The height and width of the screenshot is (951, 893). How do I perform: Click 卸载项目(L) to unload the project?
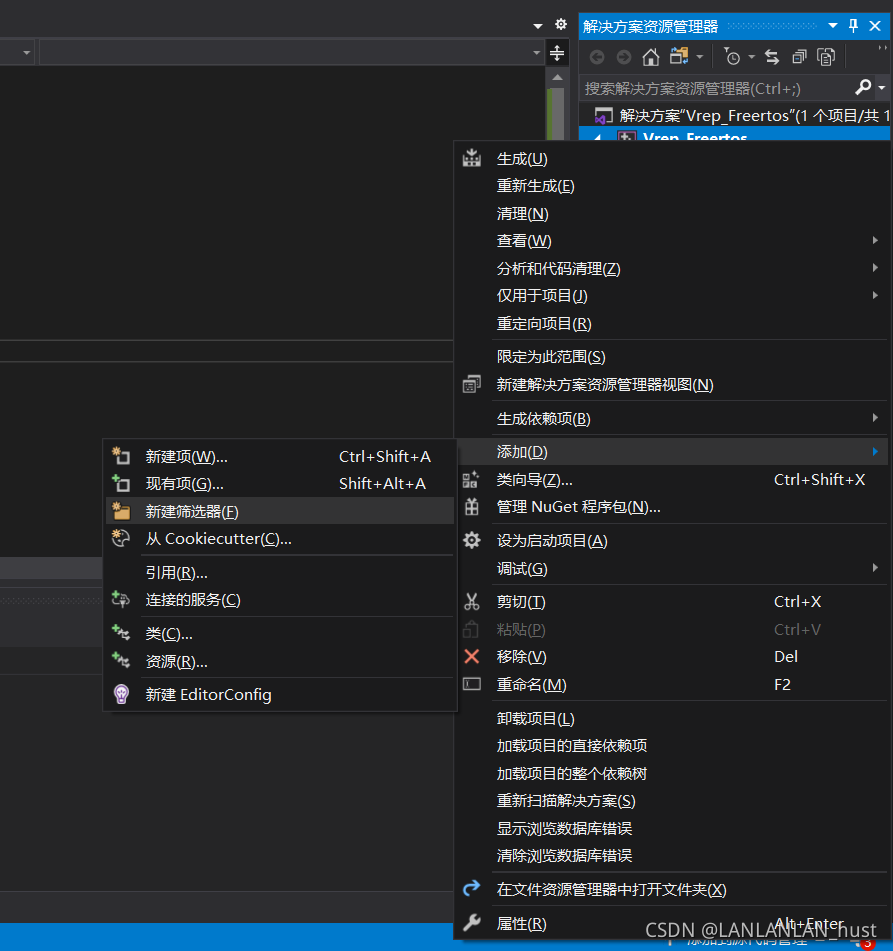523,717
